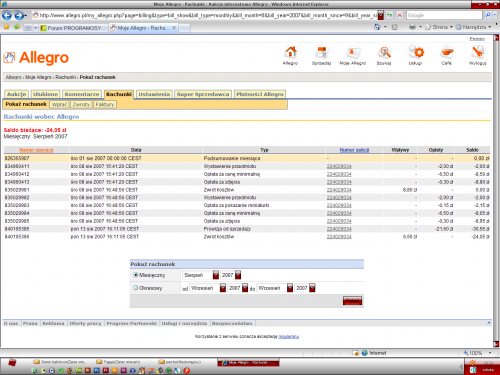500x375 pixels.
Task: Select the Moje Allegro taskbar button
Action: pyautogui.click(x=249, y=362)
